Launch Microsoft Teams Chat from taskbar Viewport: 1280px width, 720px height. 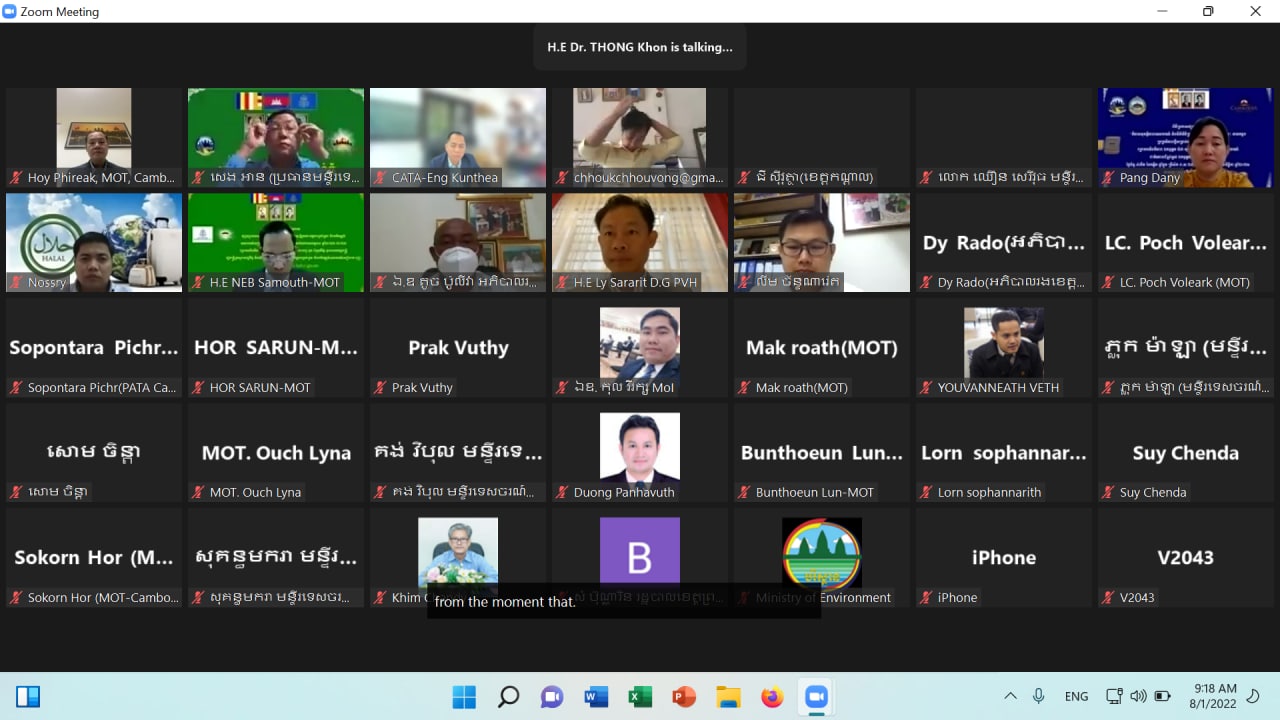(x=552, y=696)
